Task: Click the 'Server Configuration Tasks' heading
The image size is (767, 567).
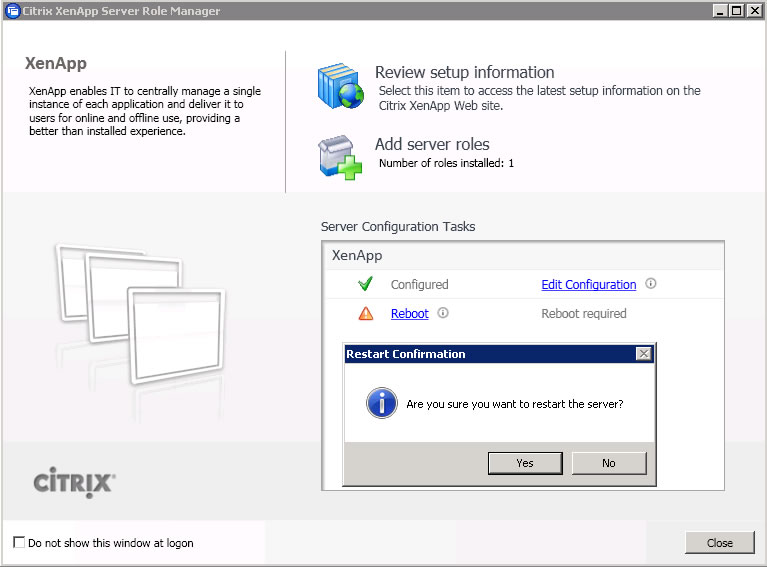Action: click(x=398, y=227)
